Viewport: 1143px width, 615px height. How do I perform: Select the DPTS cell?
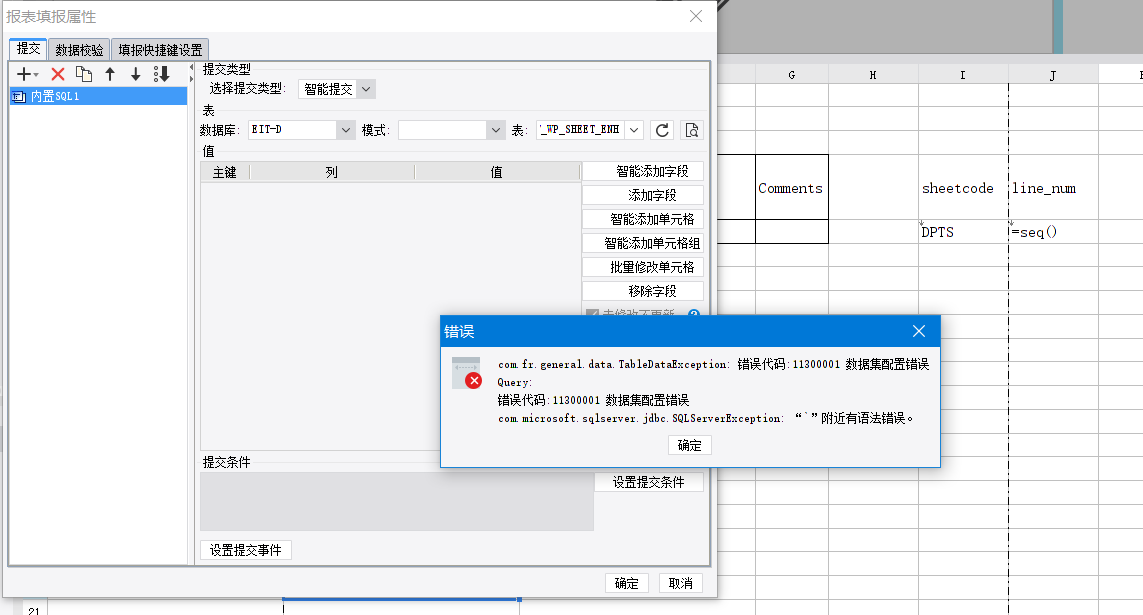(963, 232)
